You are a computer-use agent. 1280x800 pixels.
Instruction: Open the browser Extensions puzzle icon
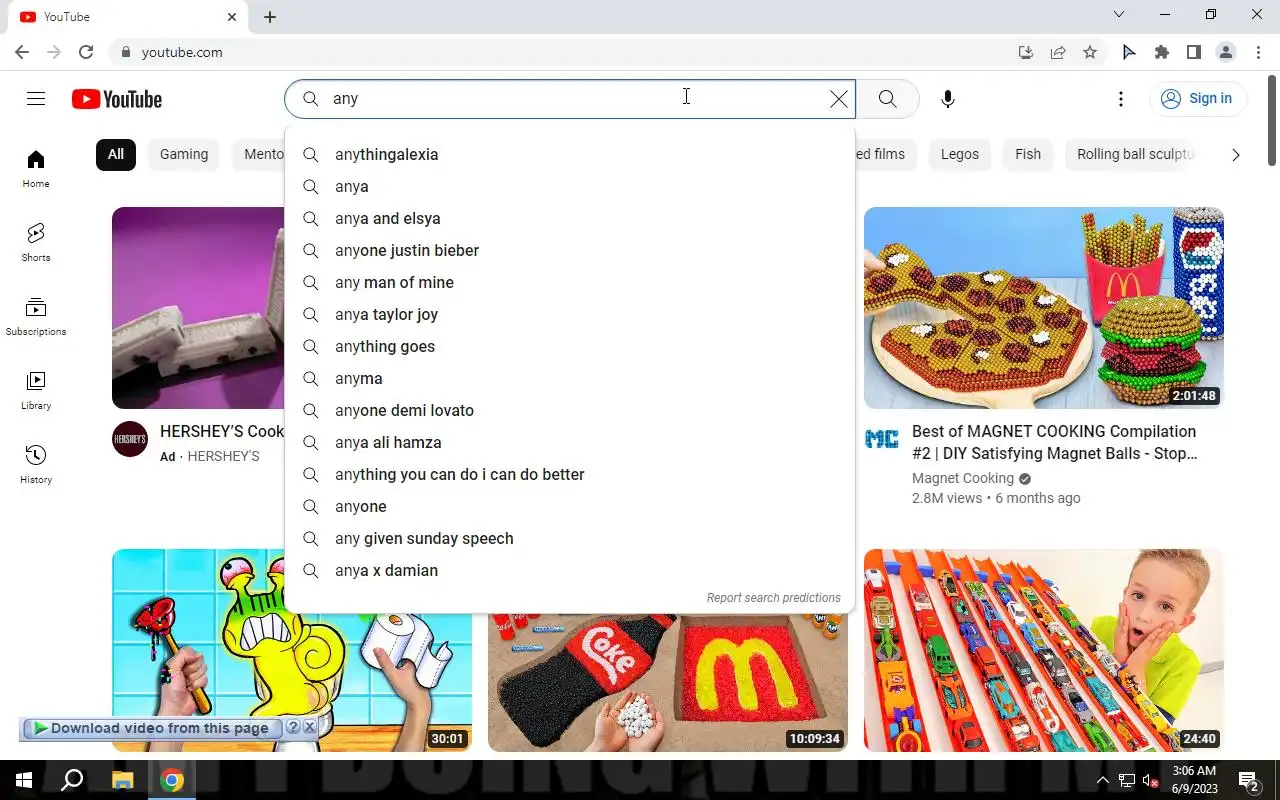[1161, 52]
